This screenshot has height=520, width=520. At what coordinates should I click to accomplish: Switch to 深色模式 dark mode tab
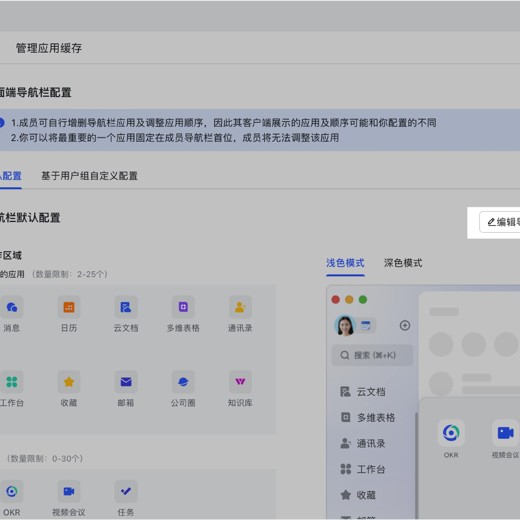click(x=403, y=263)
